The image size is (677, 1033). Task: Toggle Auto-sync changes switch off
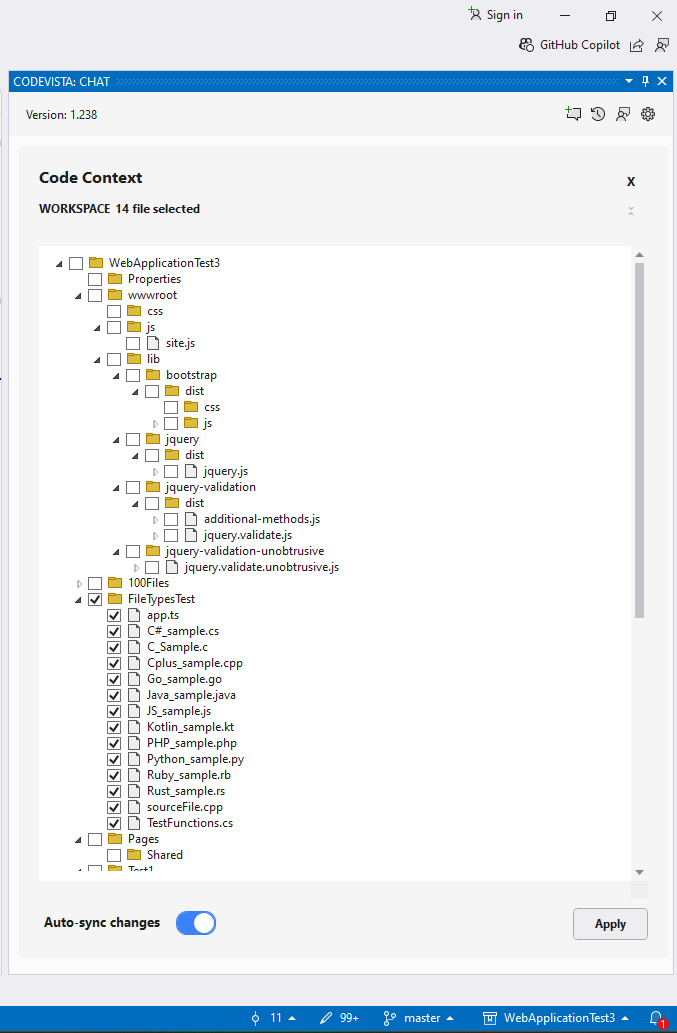(x=196, y=923)
